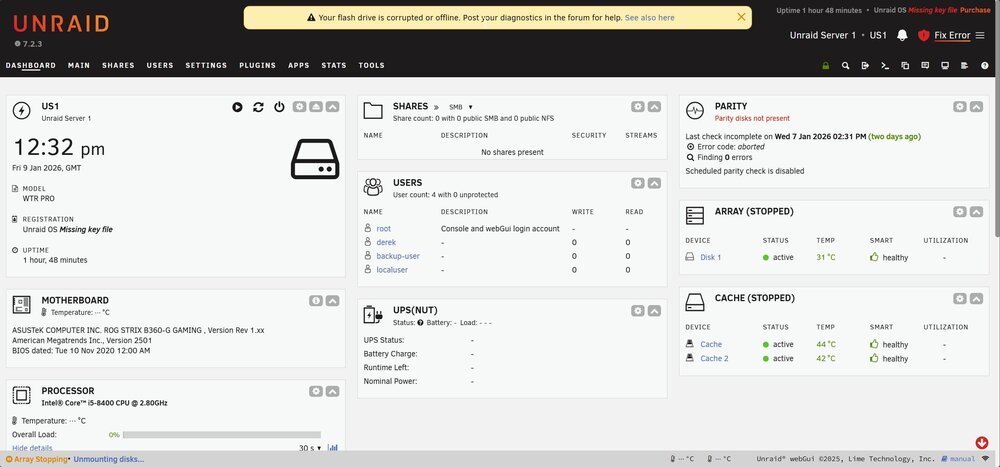The height and width of the screenshot is (467, 1000).
Task: Open the hamburger account menu
Action: (x=980, y=35)
